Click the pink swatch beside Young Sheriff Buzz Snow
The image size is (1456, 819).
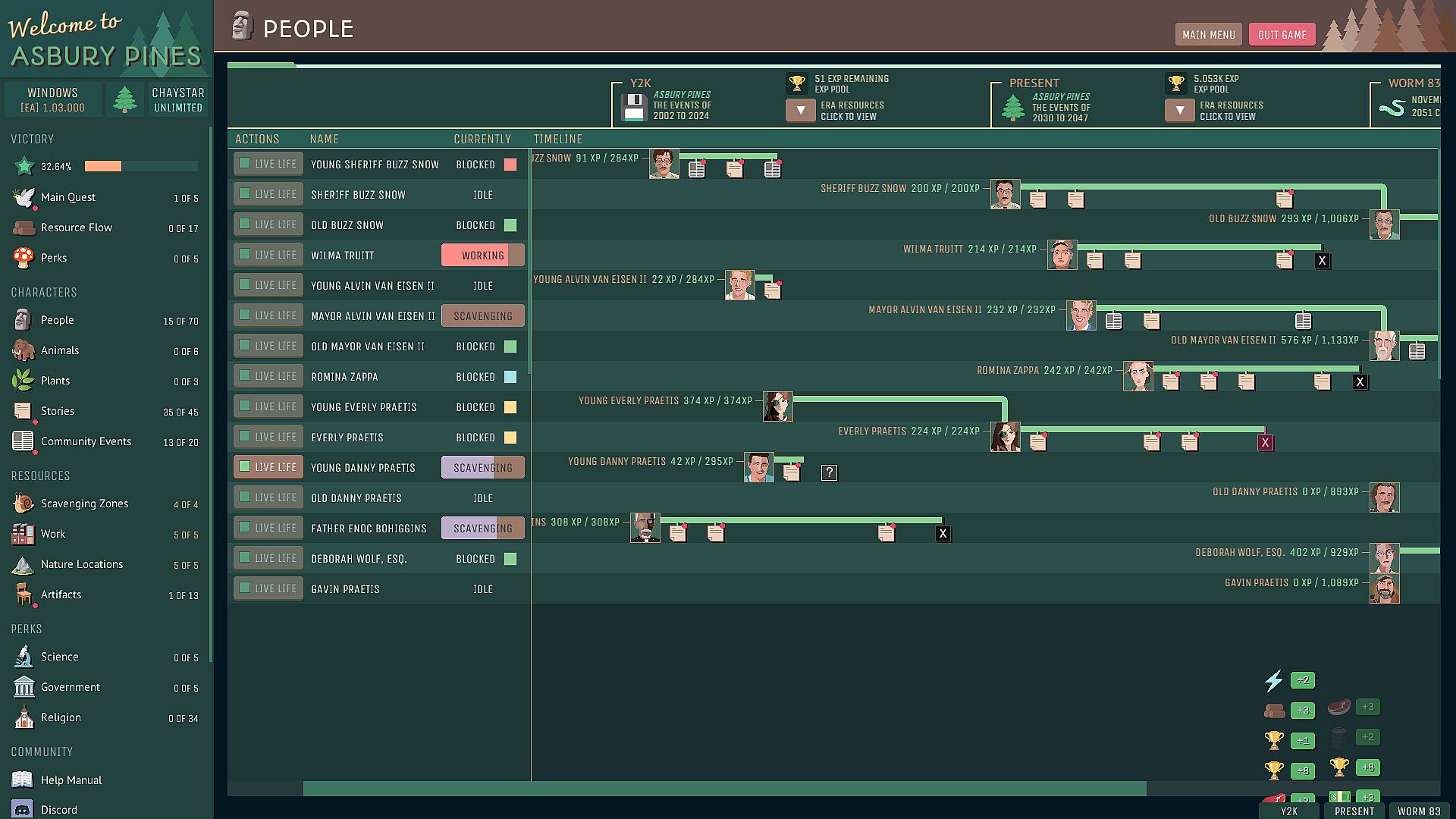[510, 165]
